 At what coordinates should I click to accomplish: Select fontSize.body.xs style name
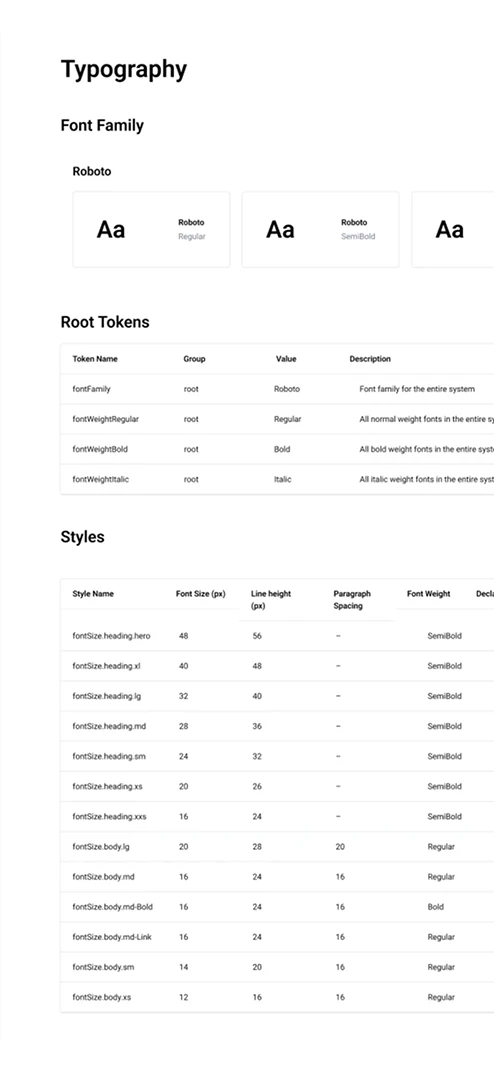[102, 997]
